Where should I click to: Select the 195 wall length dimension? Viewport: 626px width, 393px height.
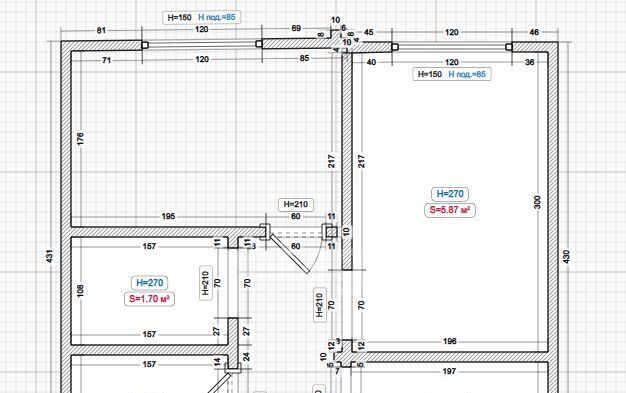pyautogui.click(x=168, y=216)
